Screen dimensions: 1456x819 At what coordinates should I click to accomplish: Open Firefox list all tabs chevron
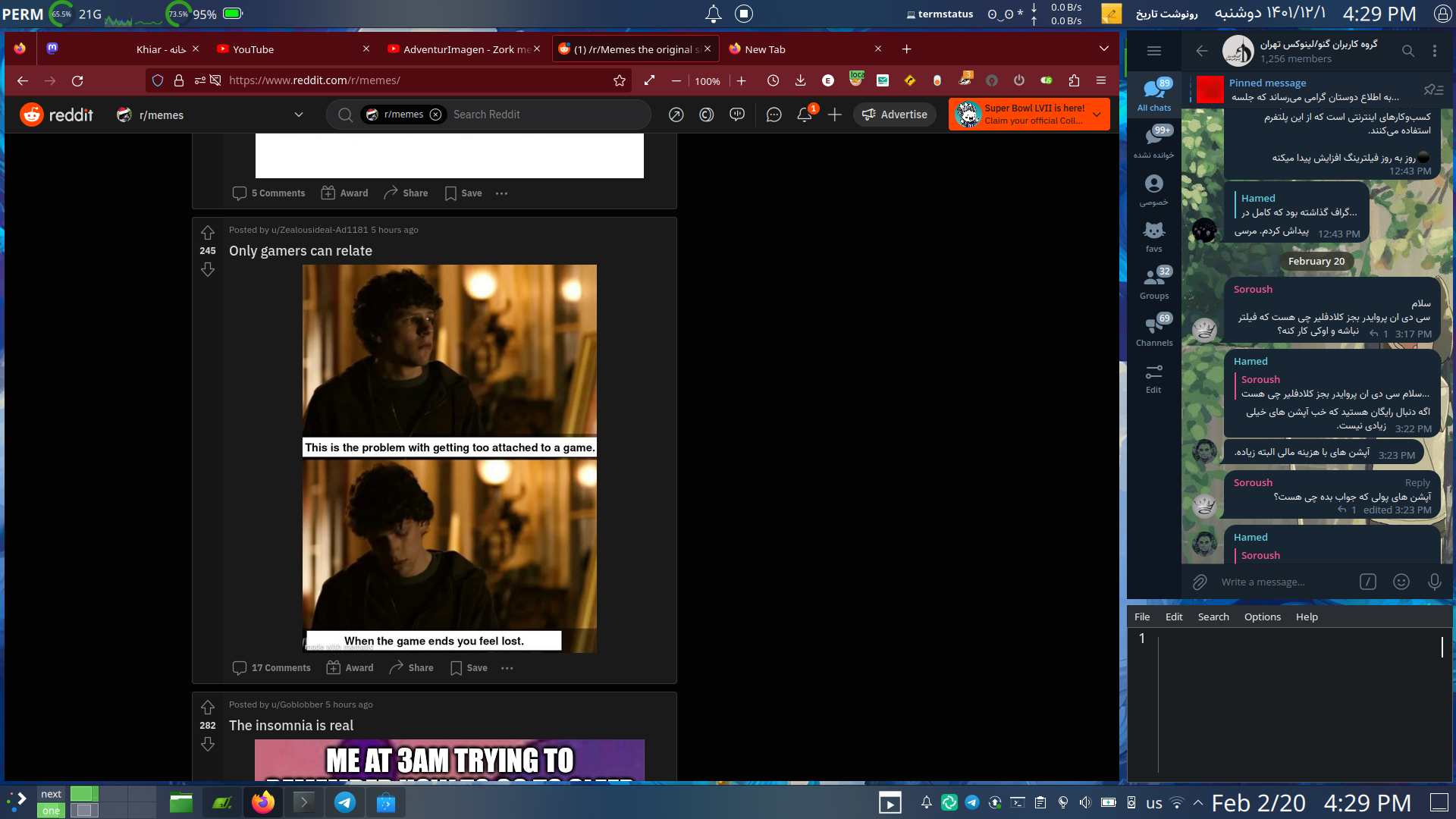[1103, 49]
